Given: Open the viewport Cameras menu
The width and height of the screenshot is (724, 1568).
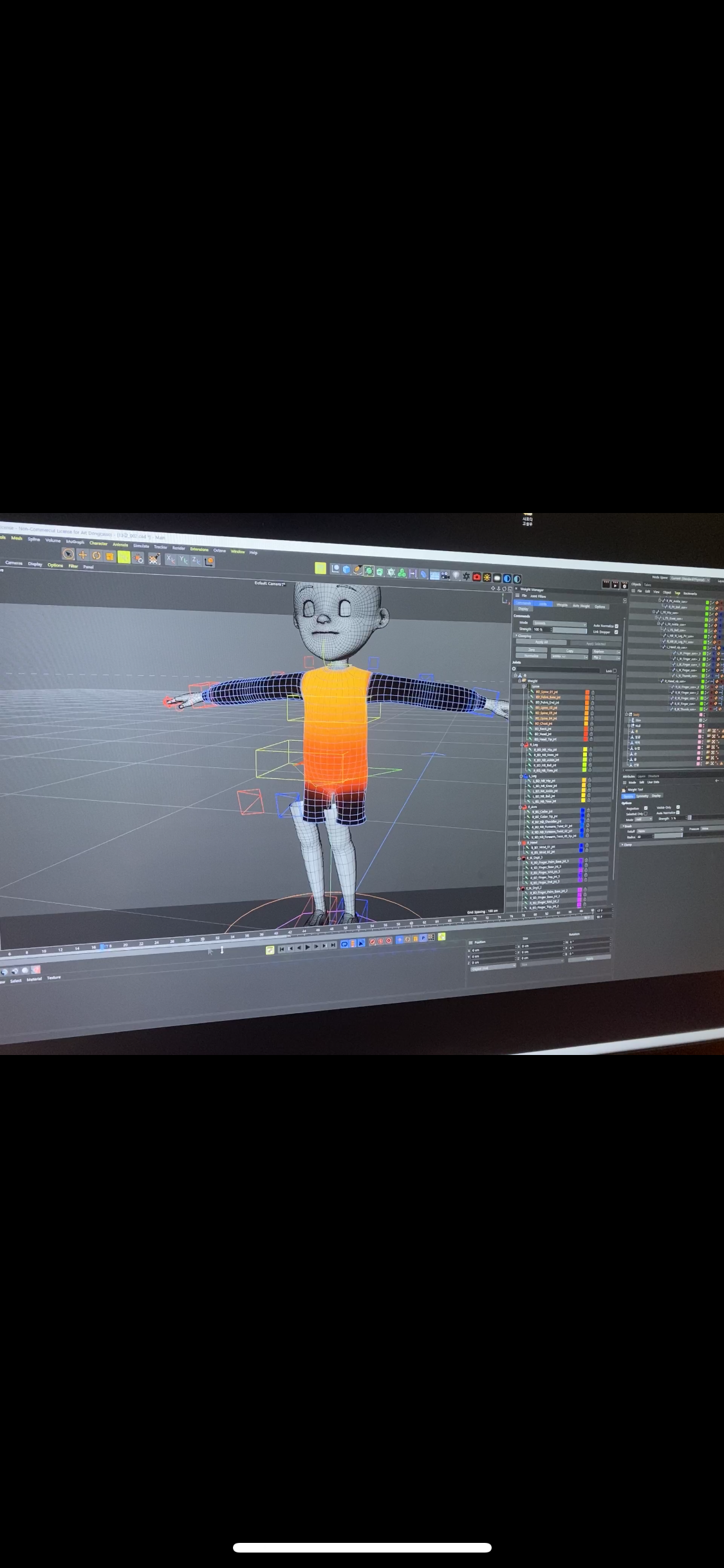Looking at the screenshot, I should [14, 563].
